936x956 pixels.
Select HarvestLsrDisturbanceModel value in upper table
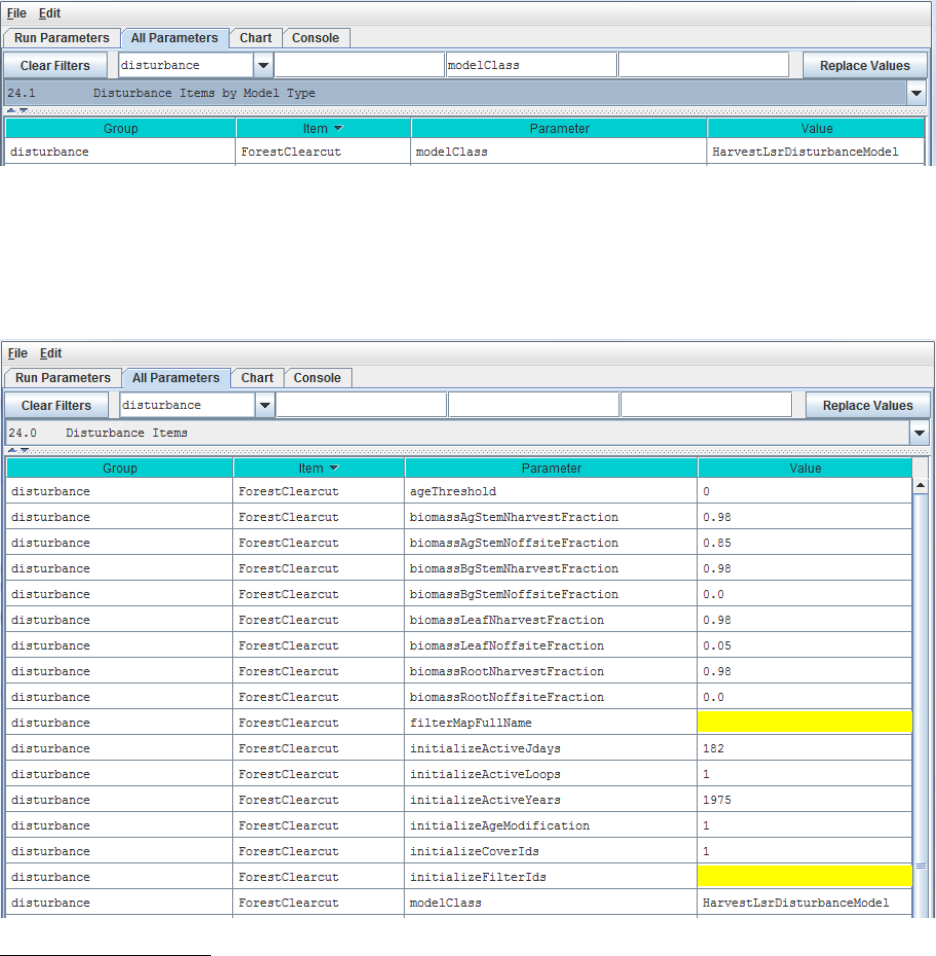point(815,152)
